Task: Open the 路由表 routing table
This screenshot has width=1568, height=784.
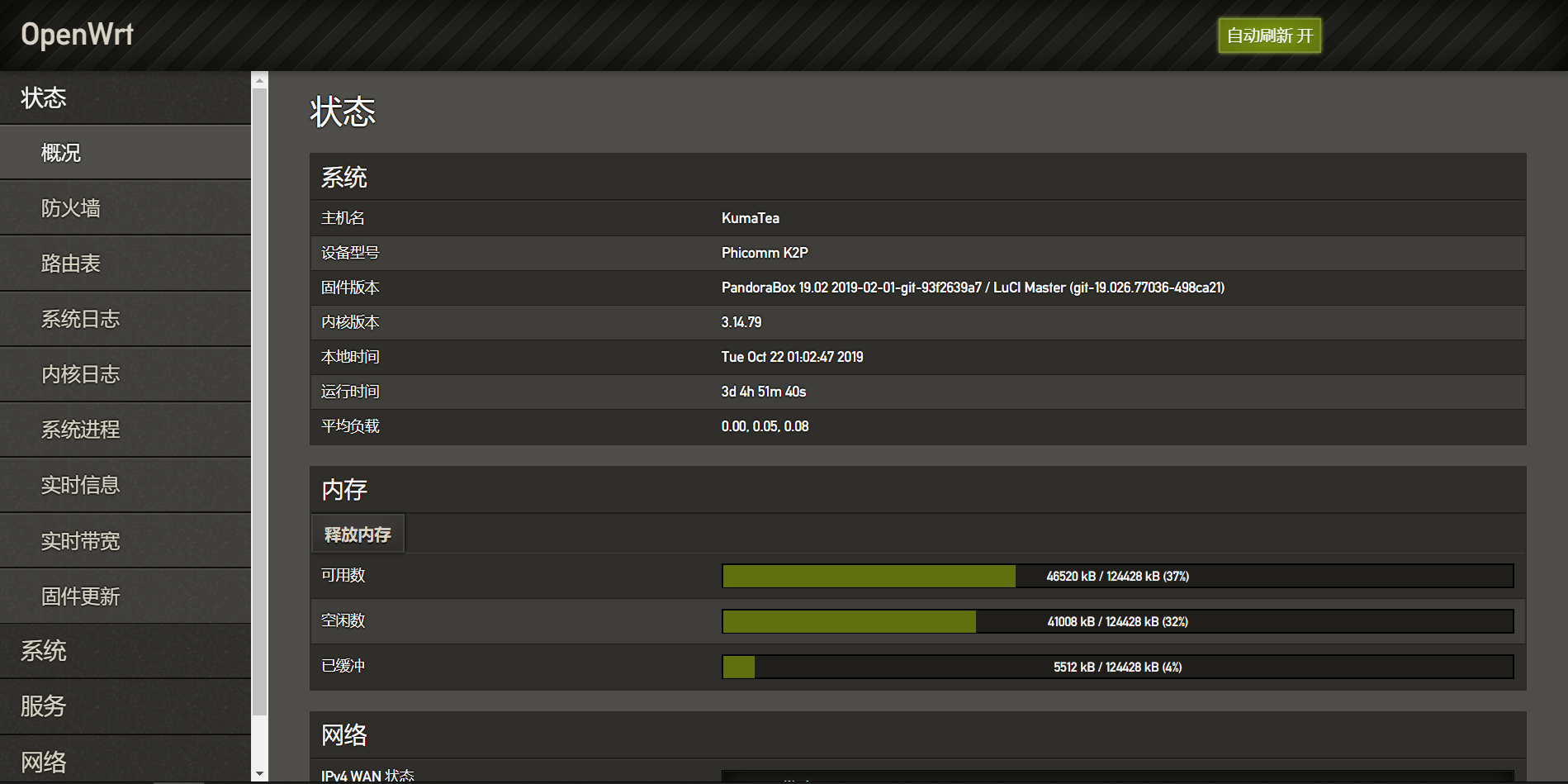Action: (71, 264)
